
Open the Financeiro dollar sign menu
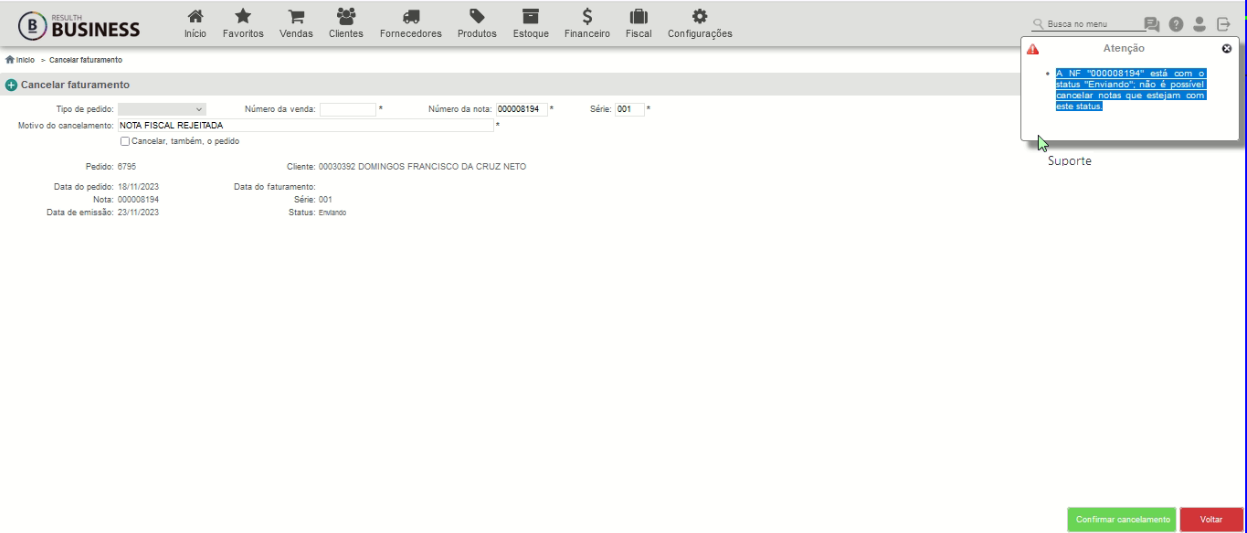click(x=587, y=16)
